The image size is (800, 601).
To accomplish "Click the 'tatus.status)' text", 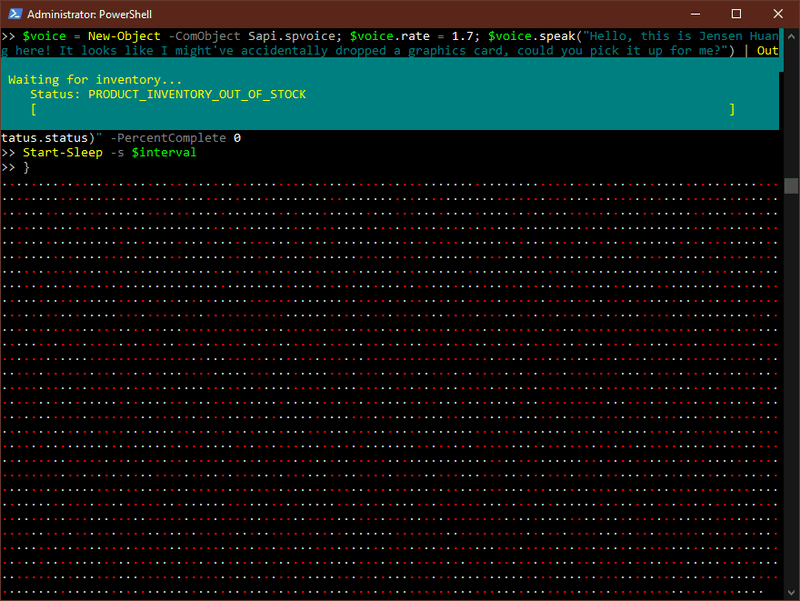I will tap(48, 138).
